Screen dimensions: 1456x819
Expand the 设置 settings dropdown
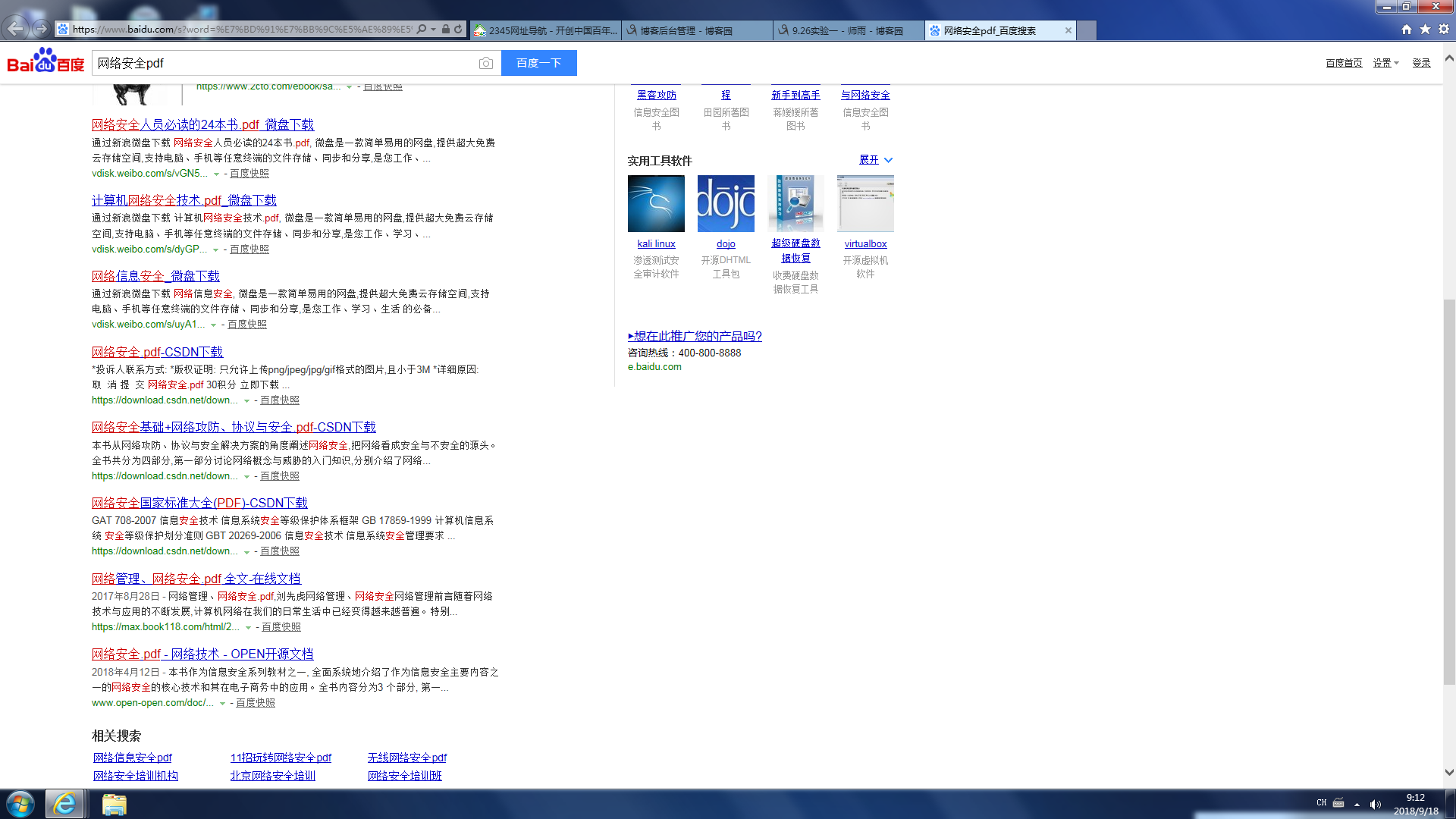pyautogui.click(x=1385, y=63)
